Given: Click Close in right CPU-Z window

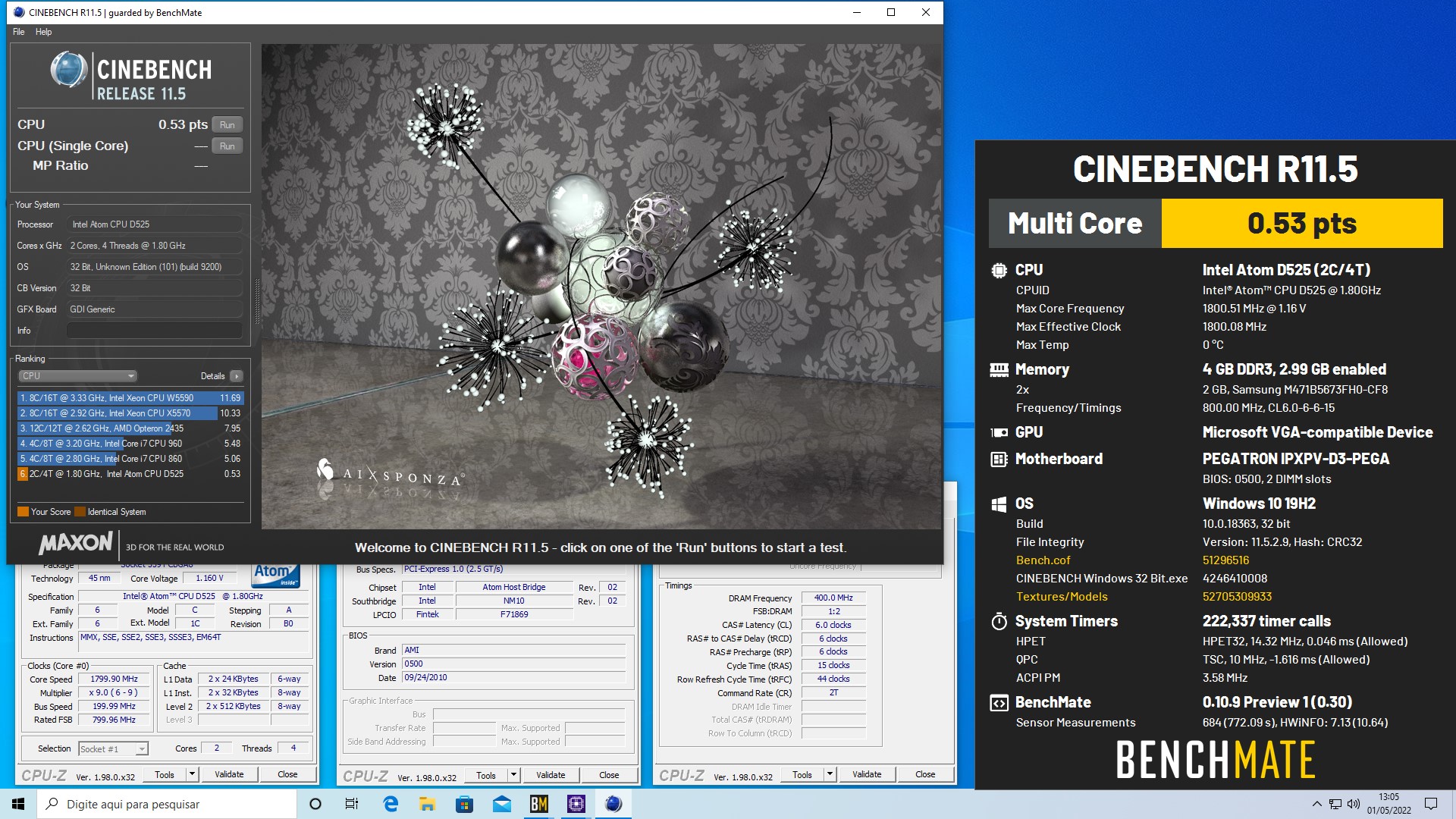Looking at the screenshot, I should 925,774.
